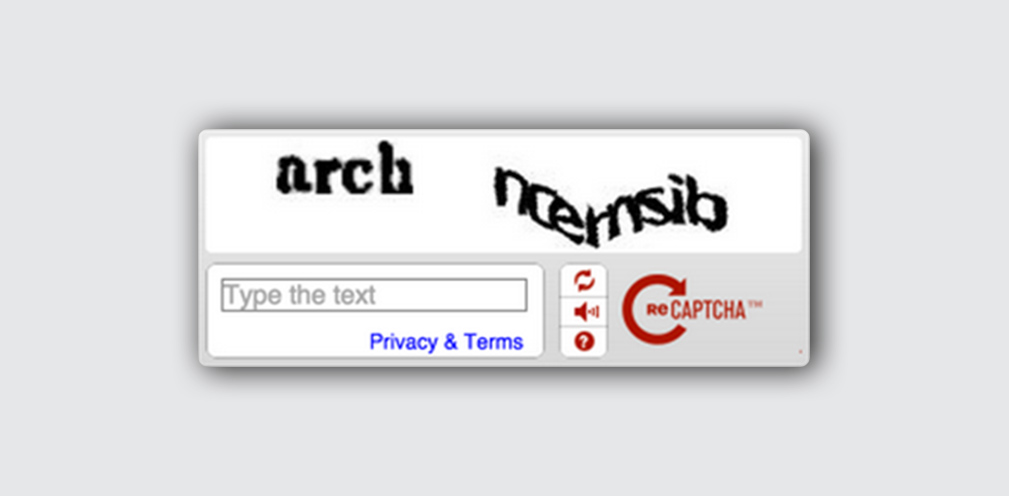Select the red speaker sound icon

point(584,313)
